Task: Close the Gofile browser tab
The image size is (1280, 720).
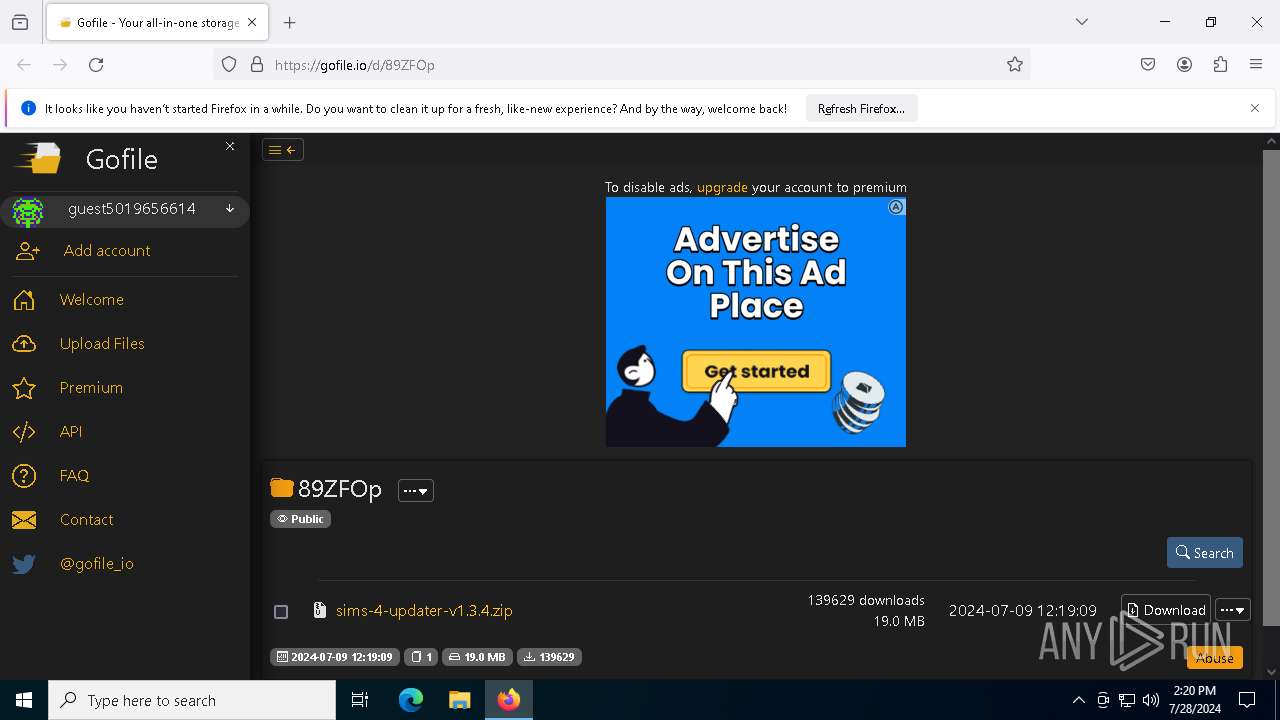Action: coord(252,22)
